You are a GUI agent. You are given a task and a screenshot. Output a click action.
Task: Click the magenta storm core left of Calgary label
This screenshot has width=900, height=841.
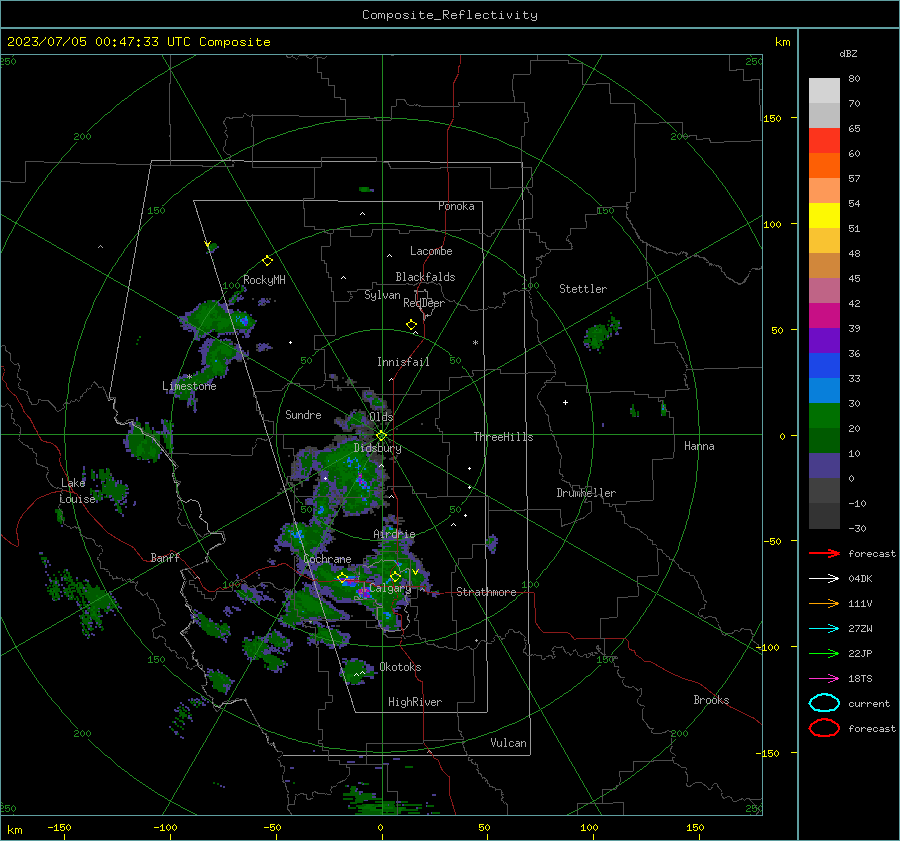(363, 592)
